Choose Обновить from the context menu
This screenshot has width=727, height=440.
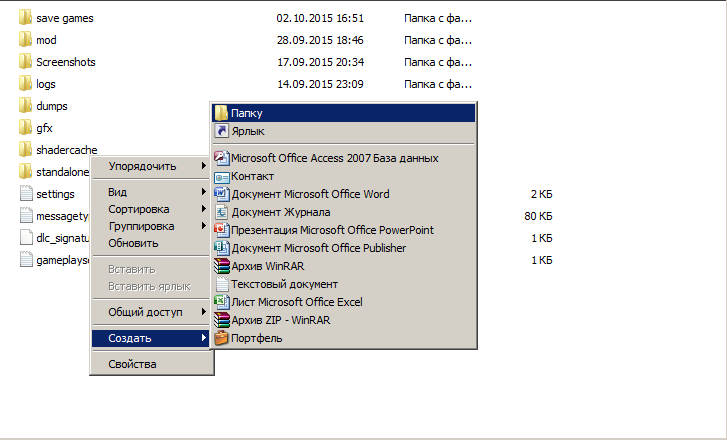tap(151, 243)
